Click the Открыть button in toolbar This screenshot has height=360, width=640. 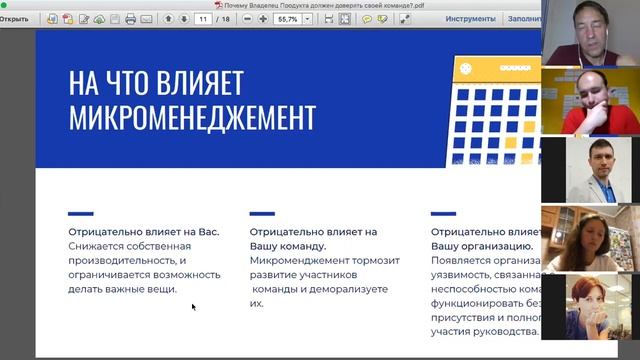[14, 19]
